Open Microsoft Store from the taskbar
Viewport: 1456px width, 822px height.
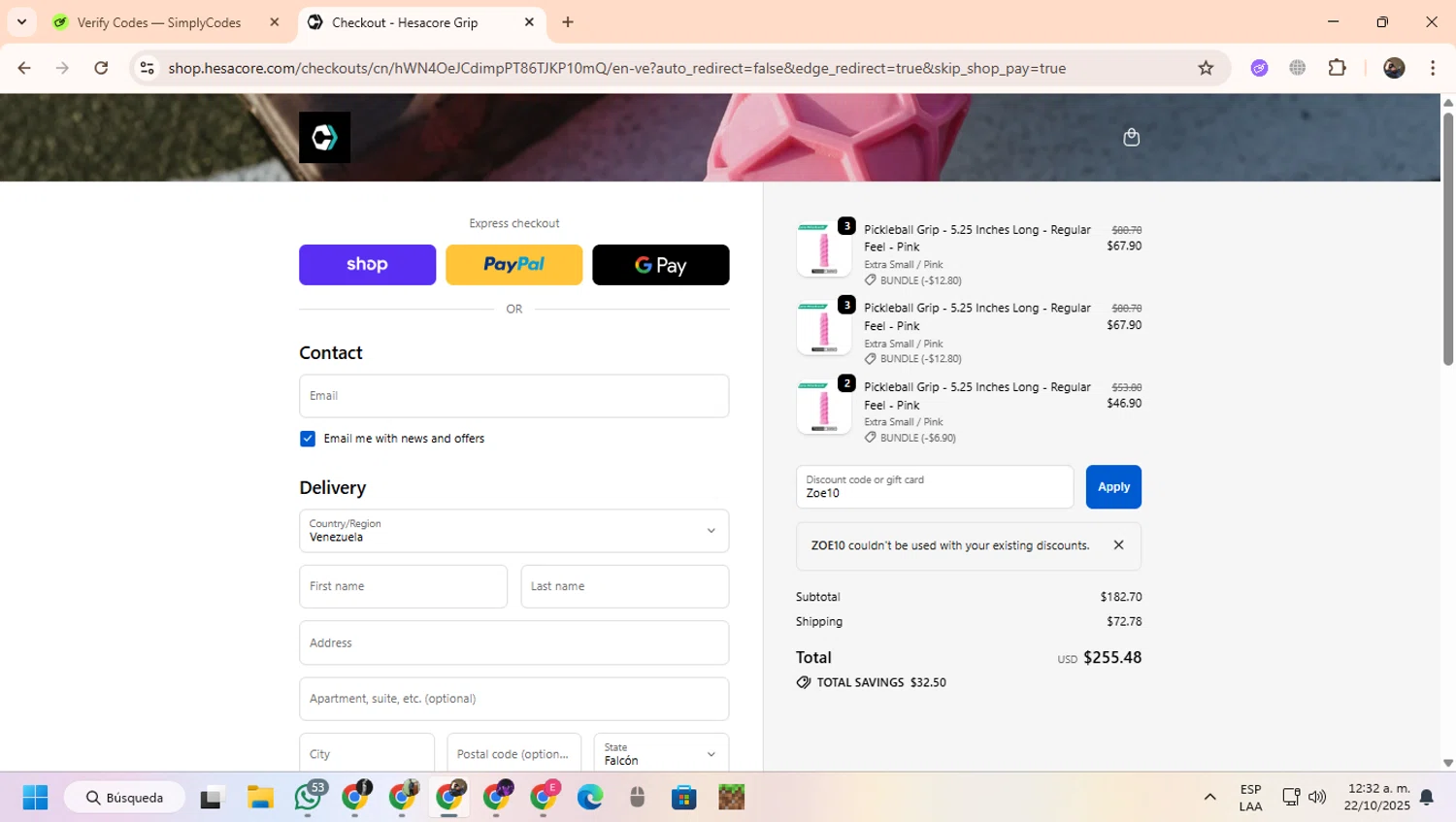coord(684,798)
